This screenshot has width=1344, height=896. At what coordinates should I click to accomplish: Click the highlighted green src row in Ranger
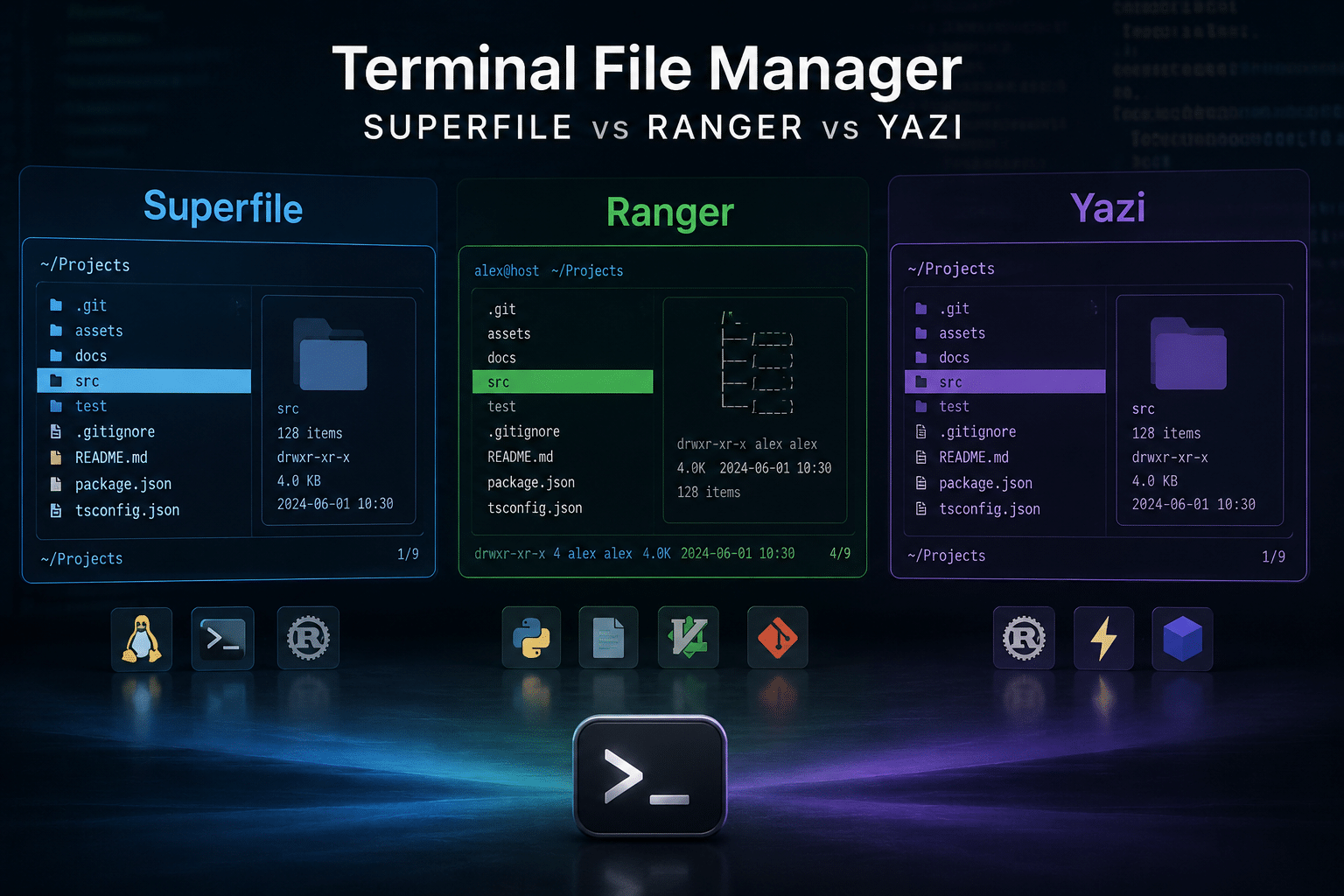point(563,381)
